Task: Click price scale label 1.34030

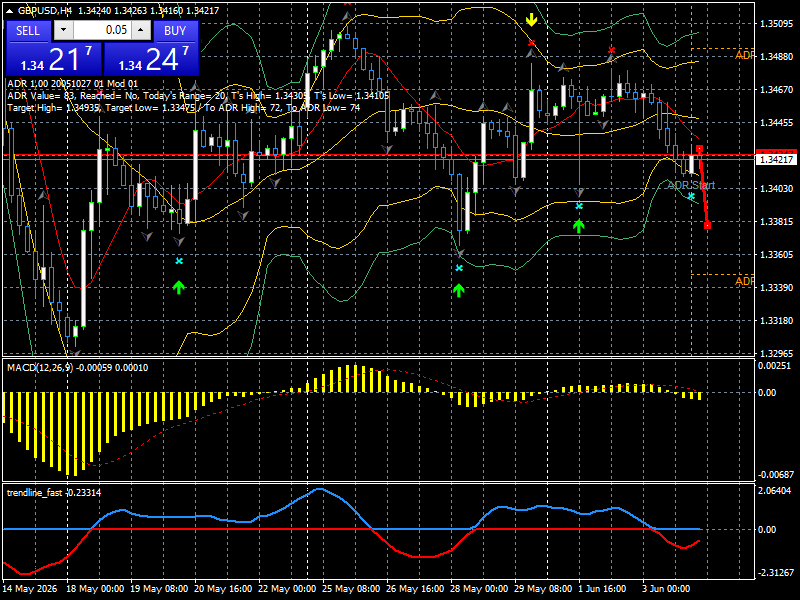Action: (776, 188)
